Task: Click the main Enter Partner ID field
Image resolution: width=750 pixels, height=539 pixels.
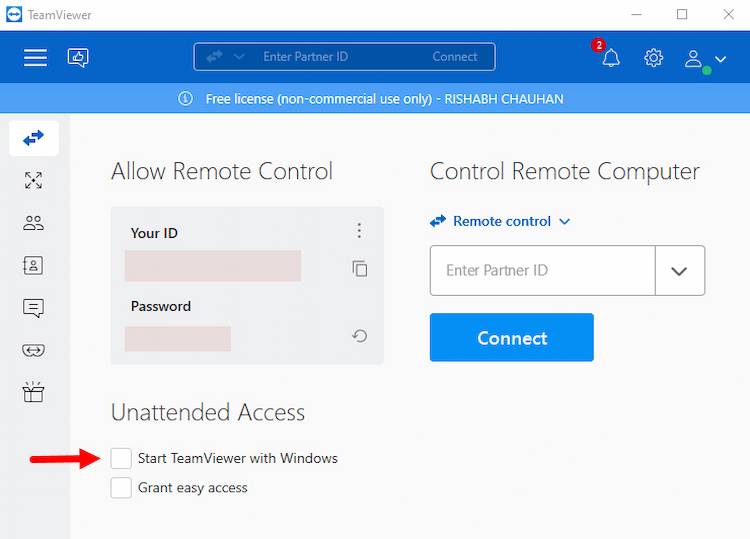Action: pos(542,271)
